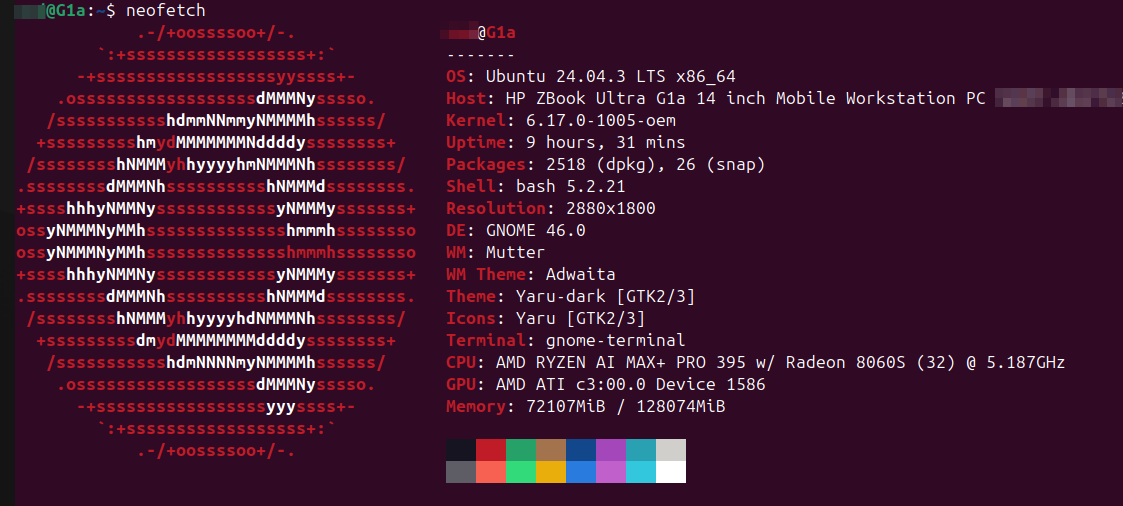
Task: Click the dark blue swatch in top row
Action: click(x=581, y=450)
